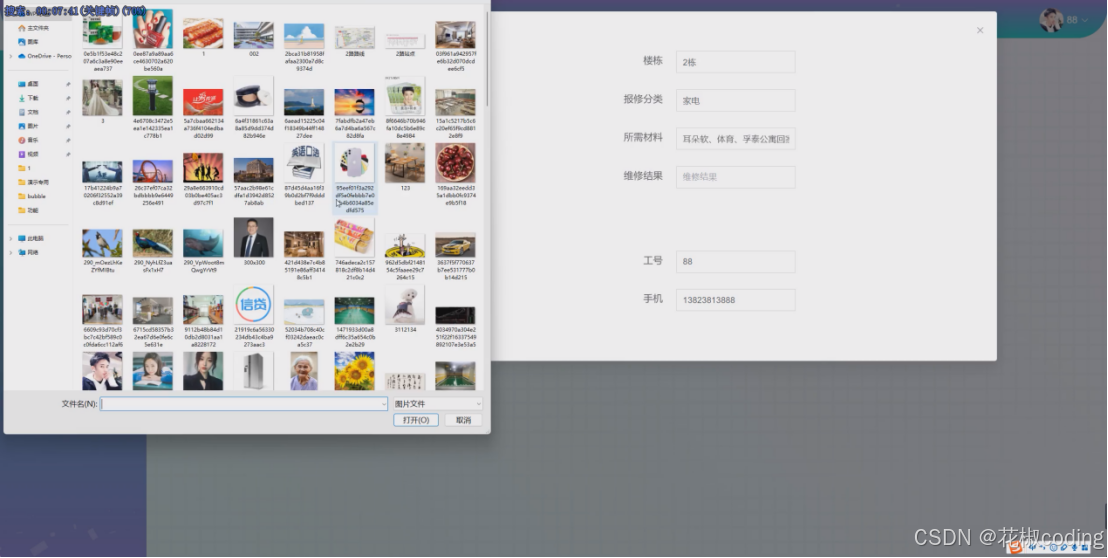Open the 图片文件 file type dropdown
Viewport: 1108px width, 558px height.
(x=437, y=404)
